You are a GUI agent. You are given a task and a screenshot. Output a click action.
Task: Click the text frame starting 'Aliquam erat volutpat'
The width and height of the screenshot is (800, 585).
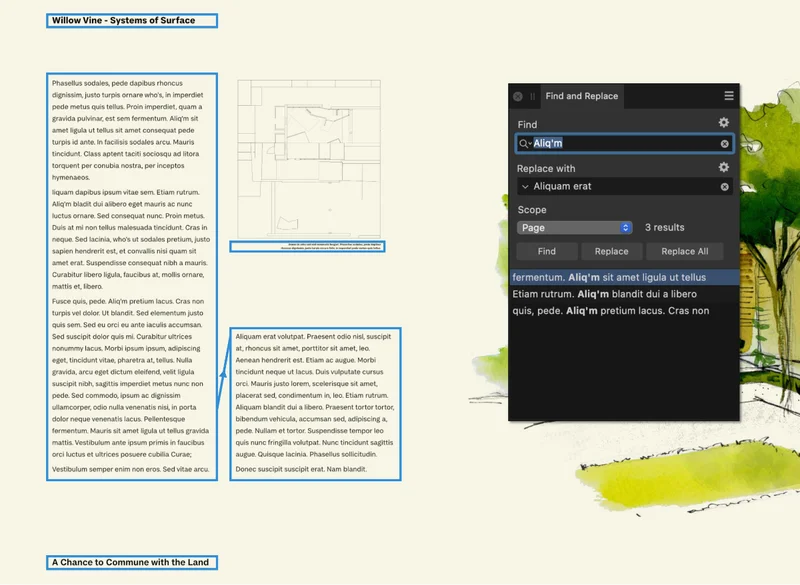pos(315,404)
